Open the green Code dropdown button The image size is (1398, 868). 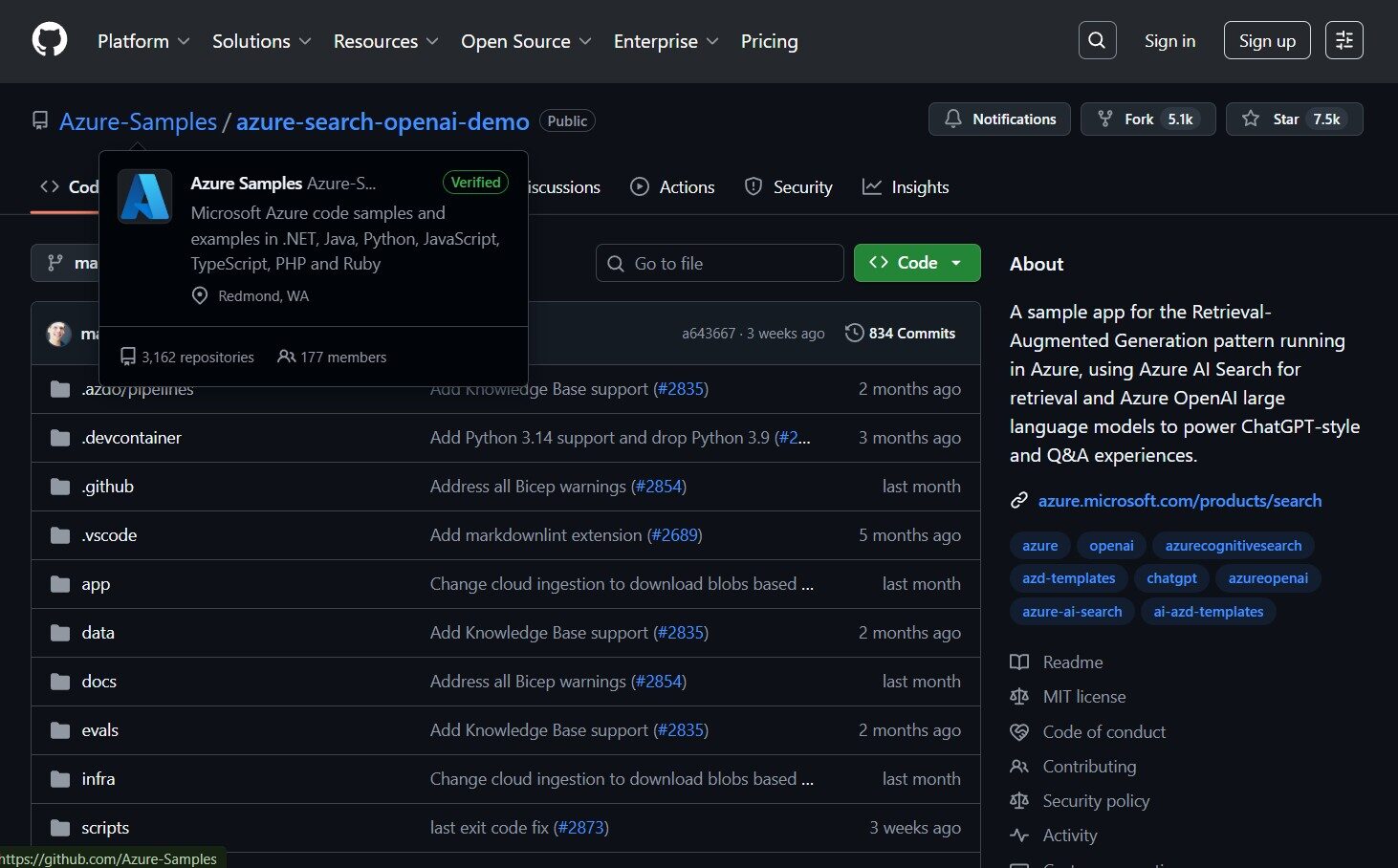[x=916, y=263]
